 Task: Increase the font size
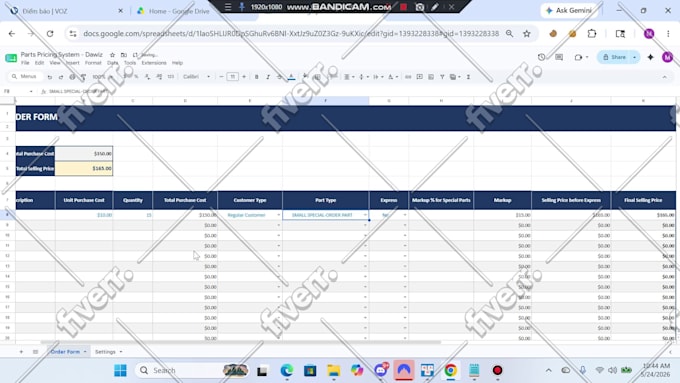(x=244, y=77)
